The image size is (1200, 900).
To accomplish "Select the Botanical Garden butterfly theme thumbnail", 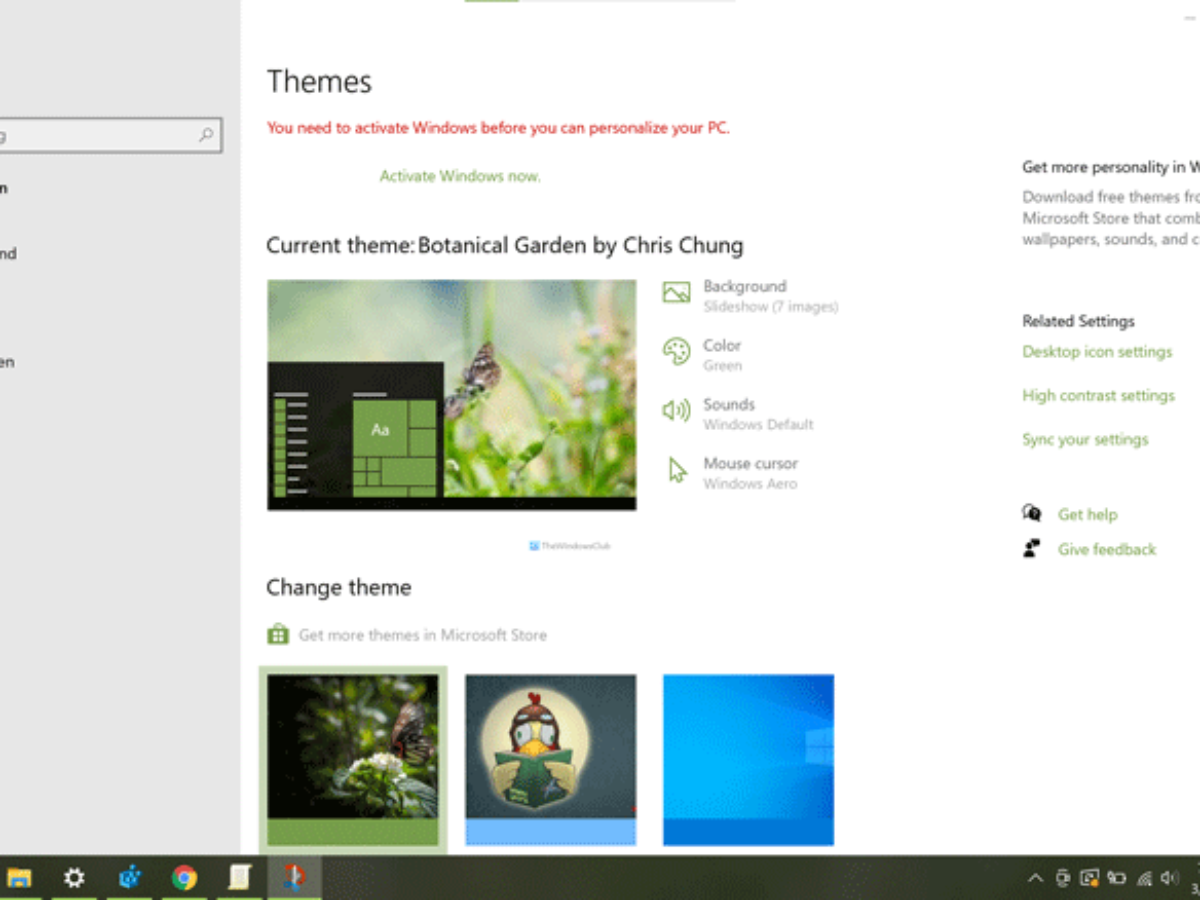I will point(353,759).
